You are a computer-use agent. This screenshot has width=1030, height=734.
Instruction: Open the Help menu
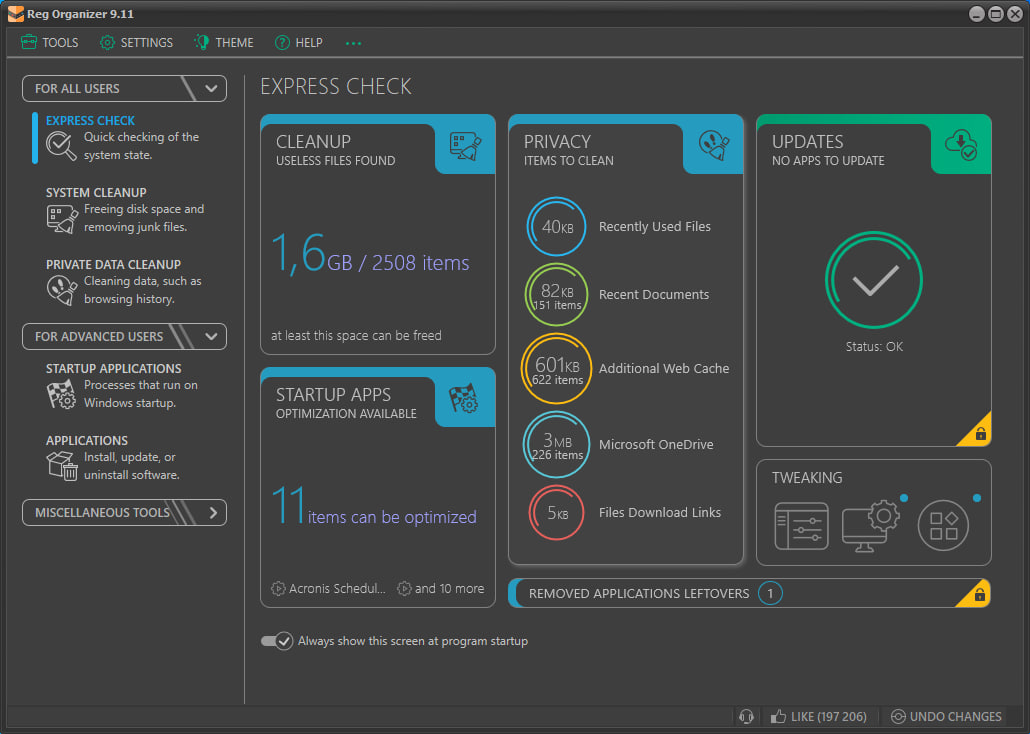[298, 43]
